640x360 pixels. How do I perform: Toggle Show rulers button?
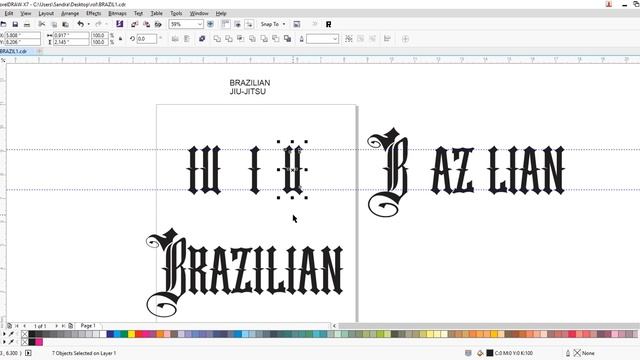226,24
